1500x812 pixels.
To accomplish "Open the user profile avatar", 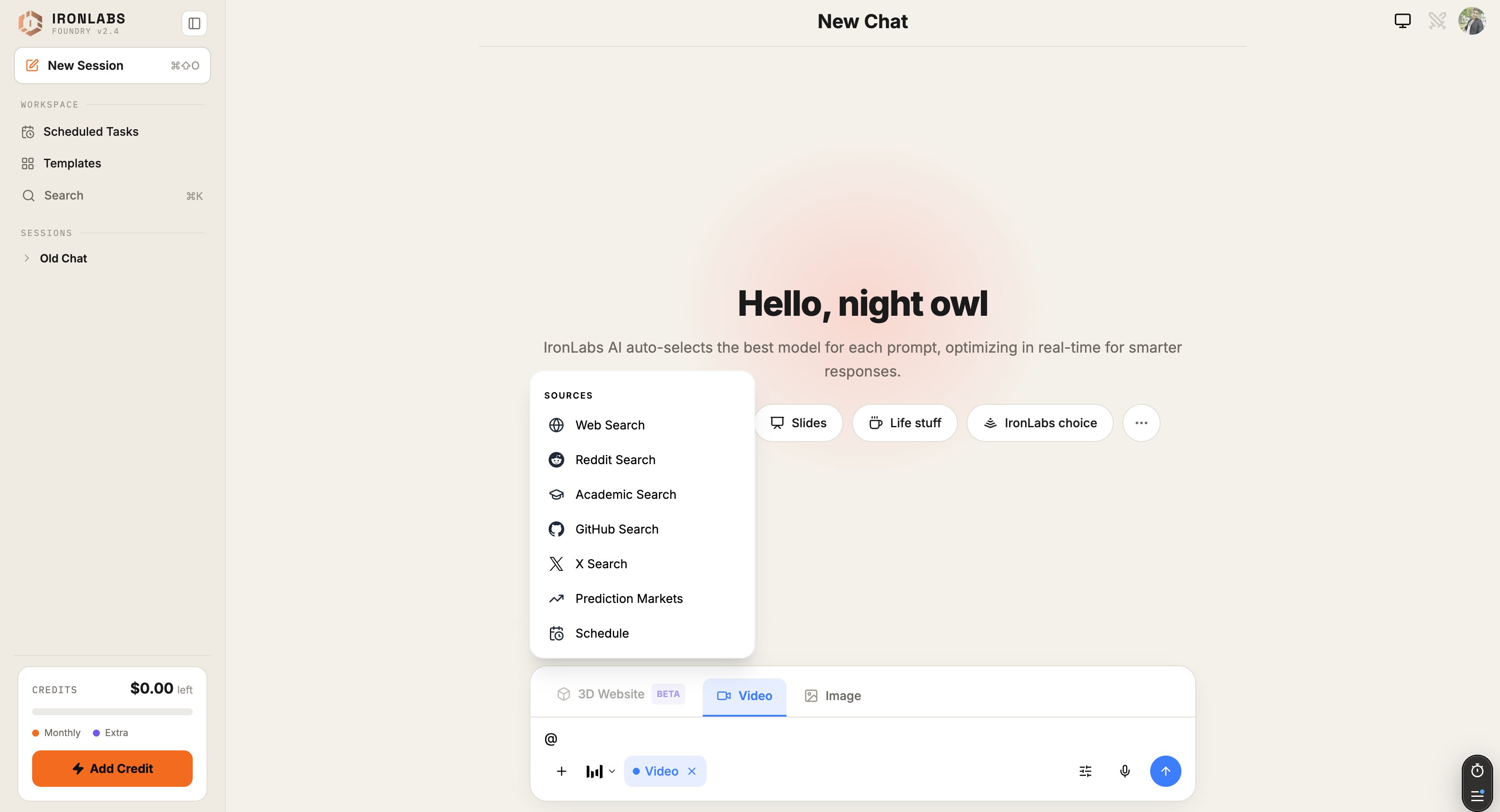I will (1472, 21).
